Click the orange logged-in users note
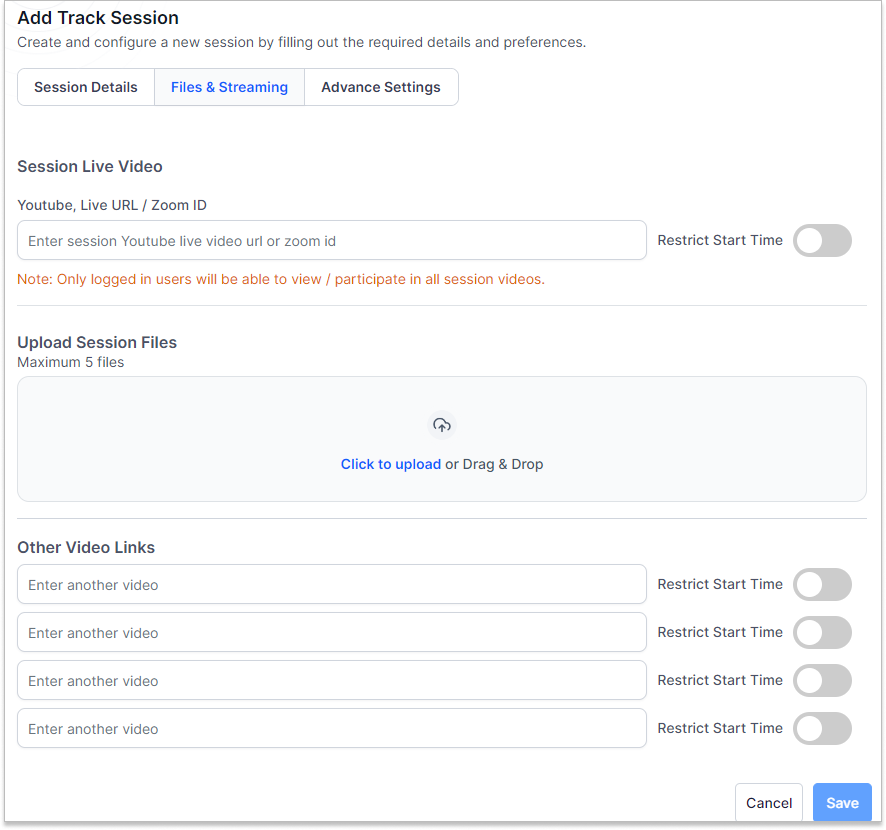The width and height of the screenshot is (886, 830). [281, 279]
